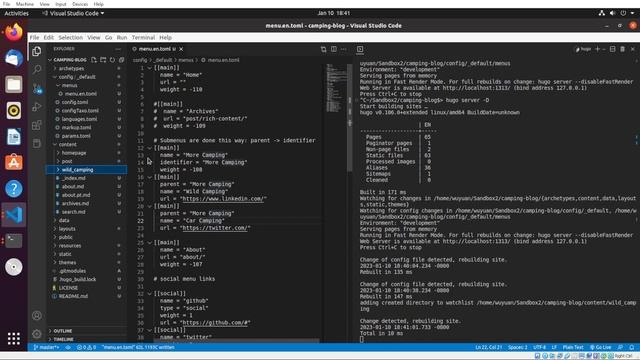640x360 pixels.
Task: Open the File menu in VS Code
Action: click(34, 37)
